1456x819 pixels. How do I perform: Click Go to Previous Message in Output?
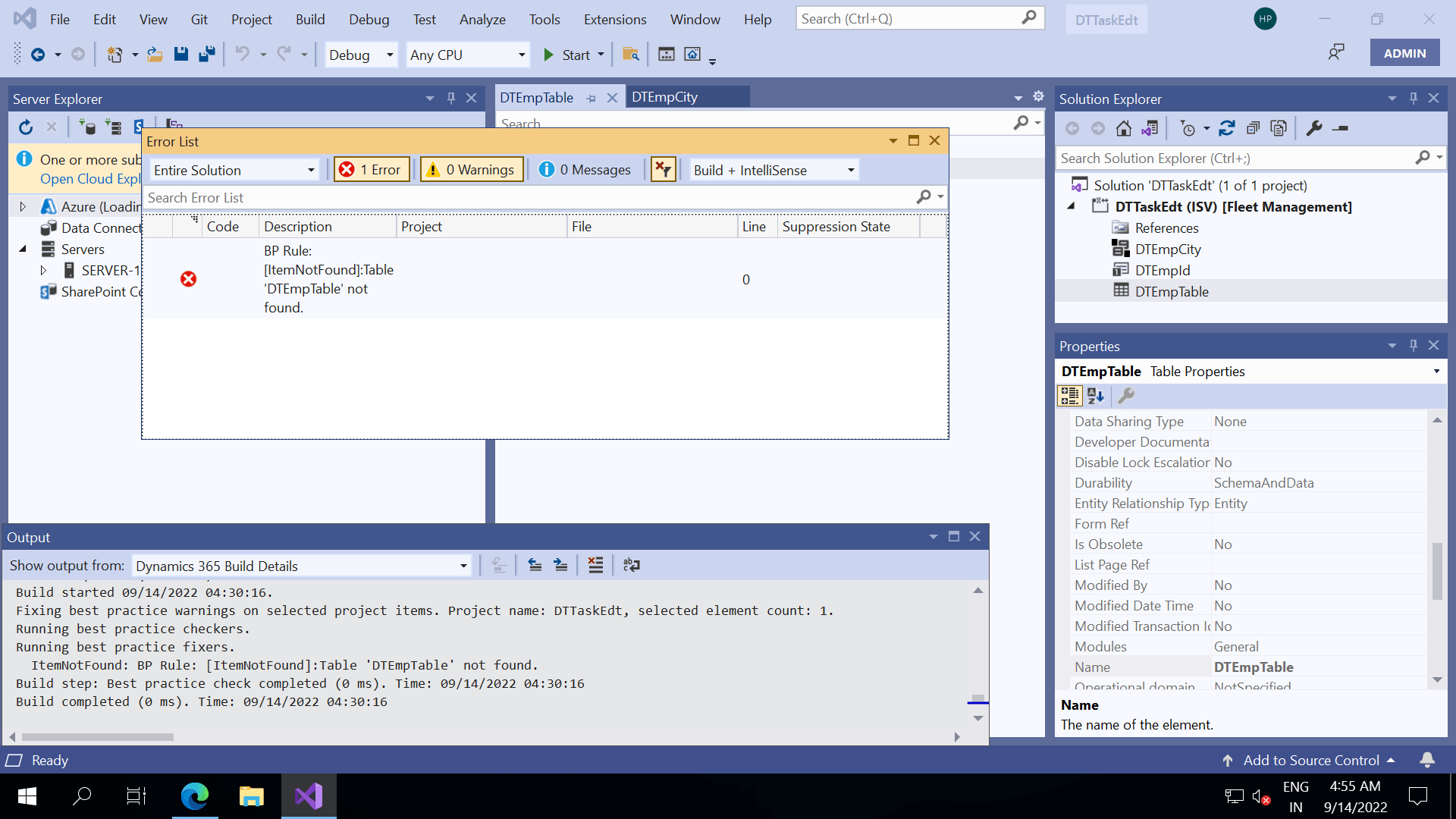pyautogui.click(x=535, y=566)
